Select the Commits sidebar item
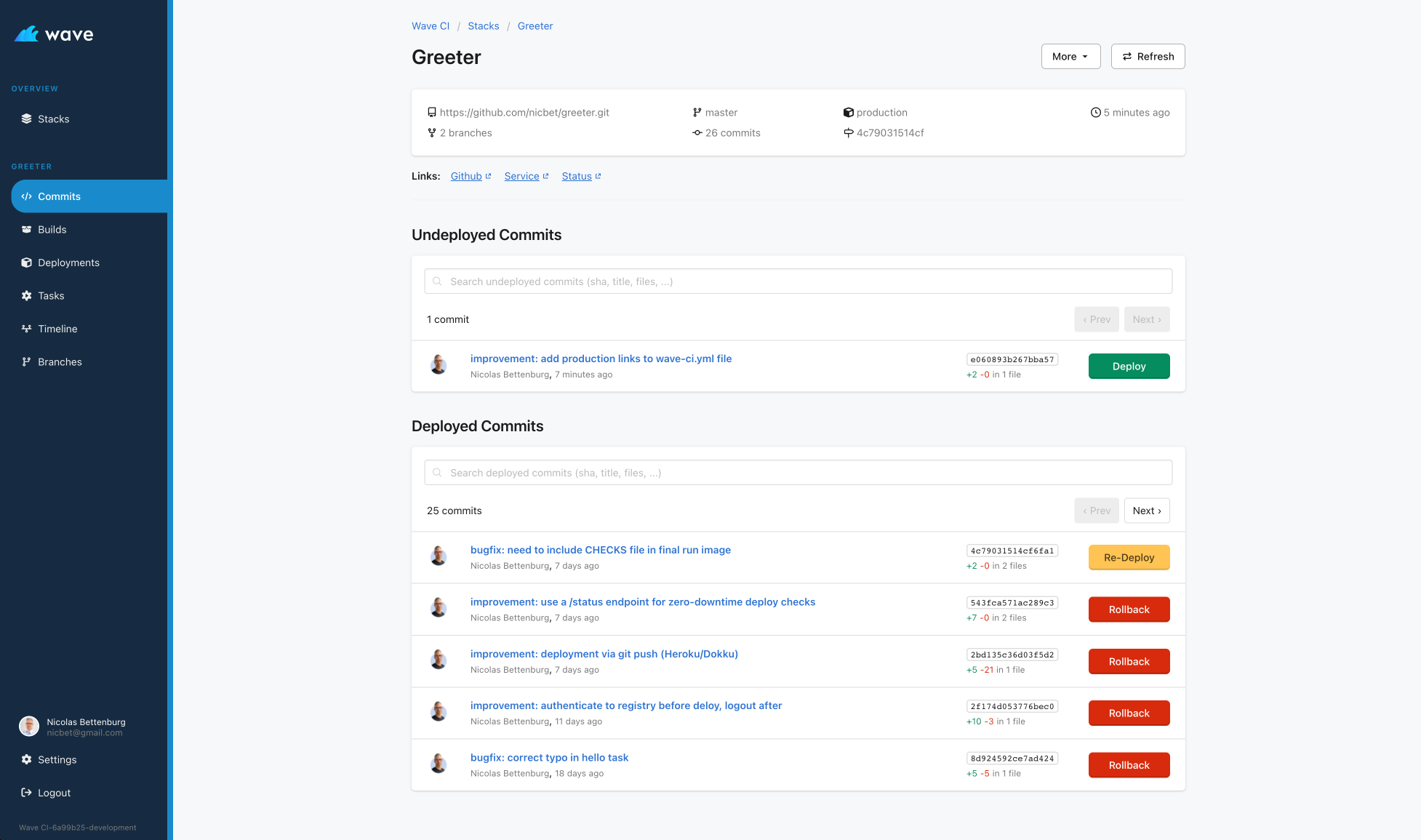This screenshot has width=1421, height=840. (59, 196)
